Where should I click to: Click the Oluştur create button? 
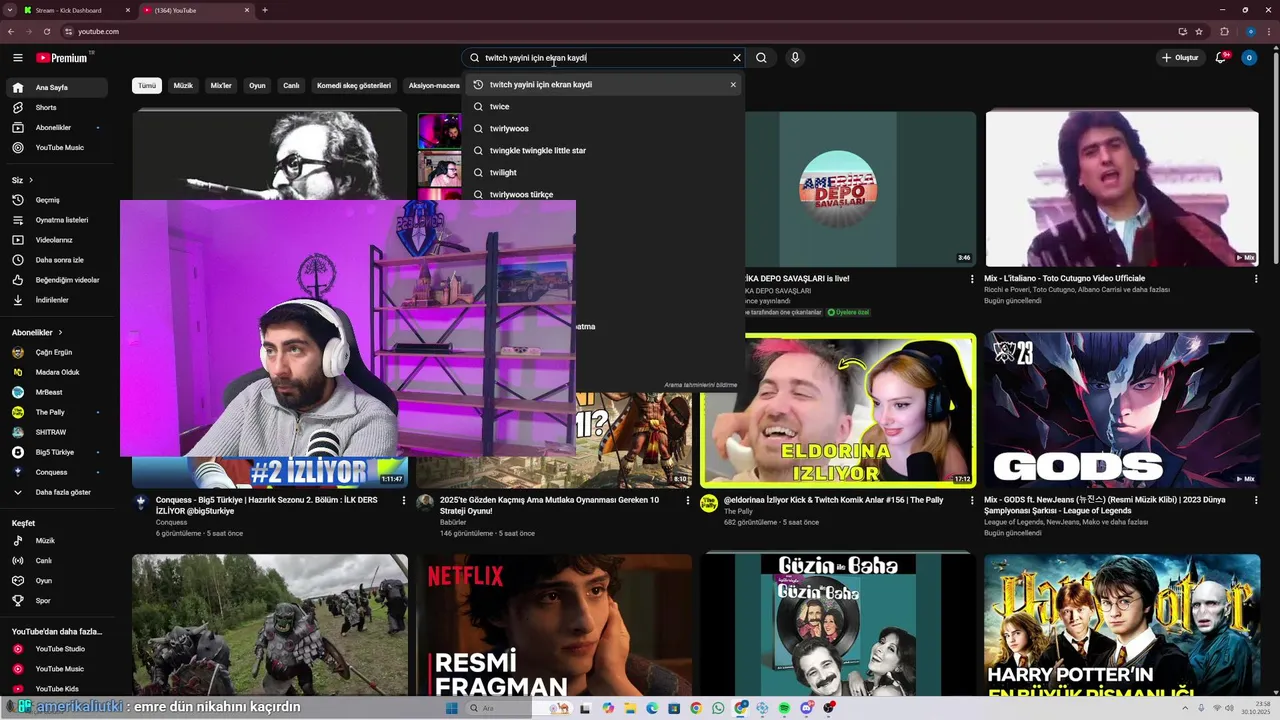pyautogui.click(x=1180, y=58)
